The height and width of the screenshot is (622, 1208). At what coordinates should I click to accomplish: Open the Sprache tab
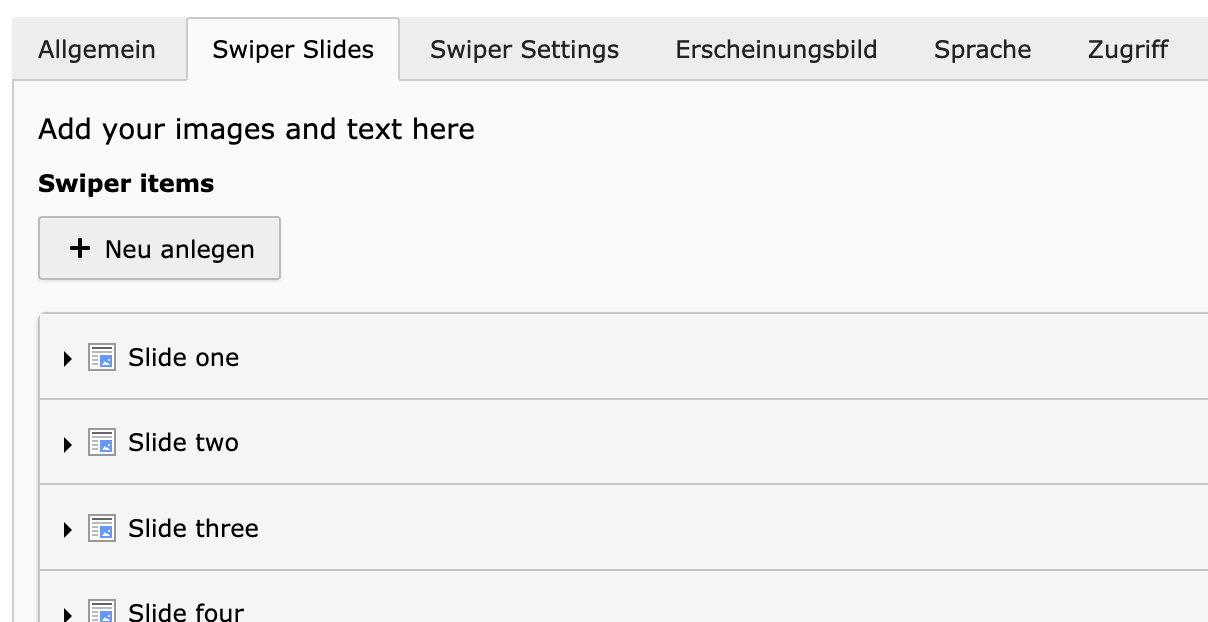click(982, 49)
